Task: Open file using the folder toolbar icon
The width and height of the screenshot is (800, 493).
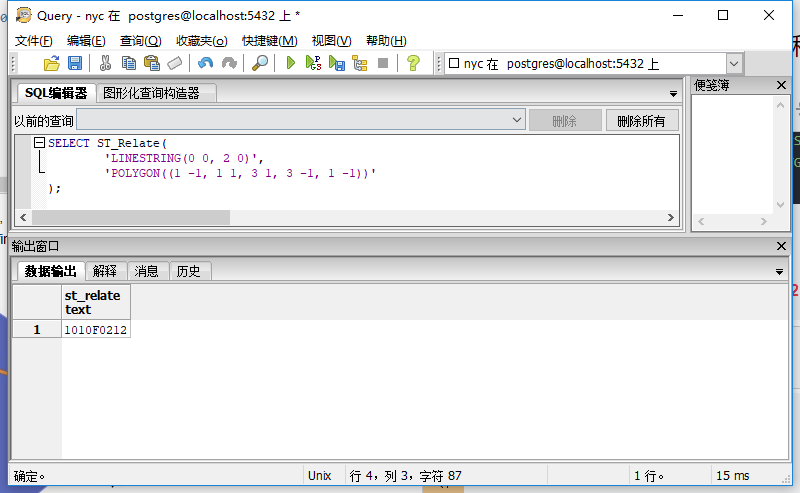Action: [52, 63]
